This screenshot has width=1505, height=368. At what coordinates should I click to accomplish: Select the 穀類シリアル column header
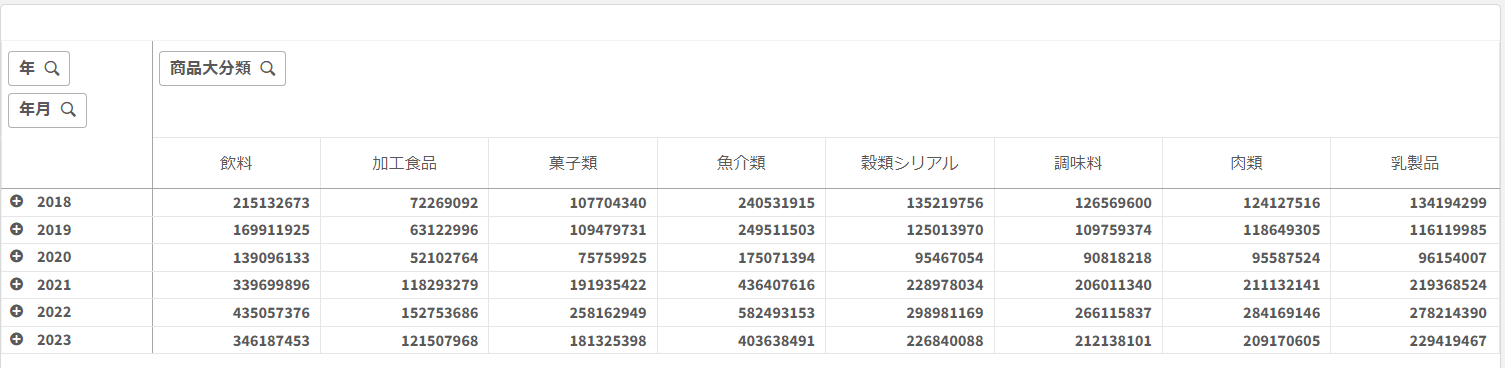pyautogui.click(x=910, y=163)
